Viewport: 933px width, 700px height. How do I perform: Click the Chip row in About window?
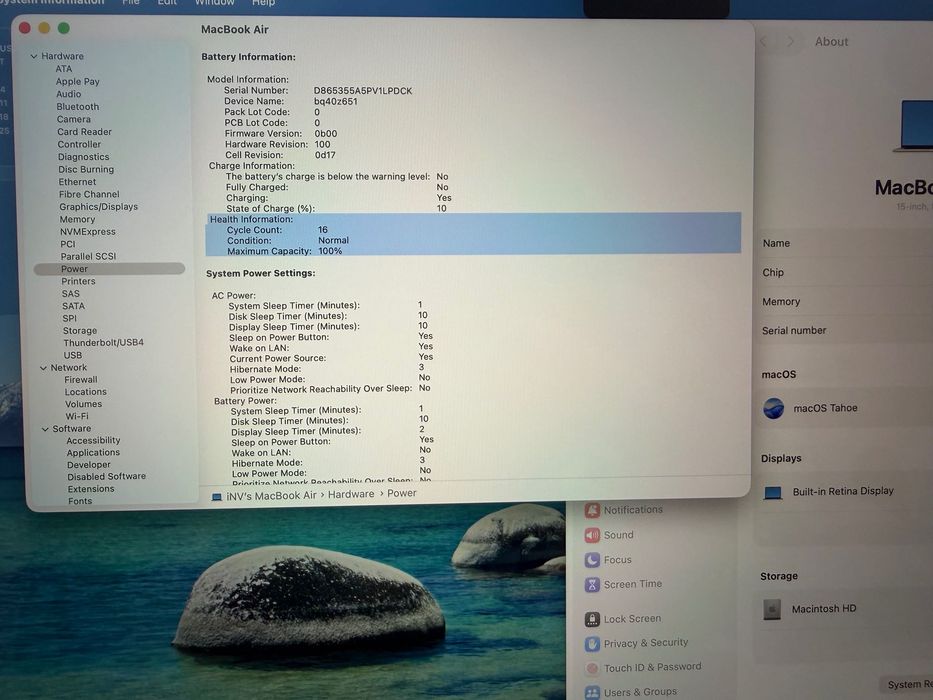[x=845, y=273]
